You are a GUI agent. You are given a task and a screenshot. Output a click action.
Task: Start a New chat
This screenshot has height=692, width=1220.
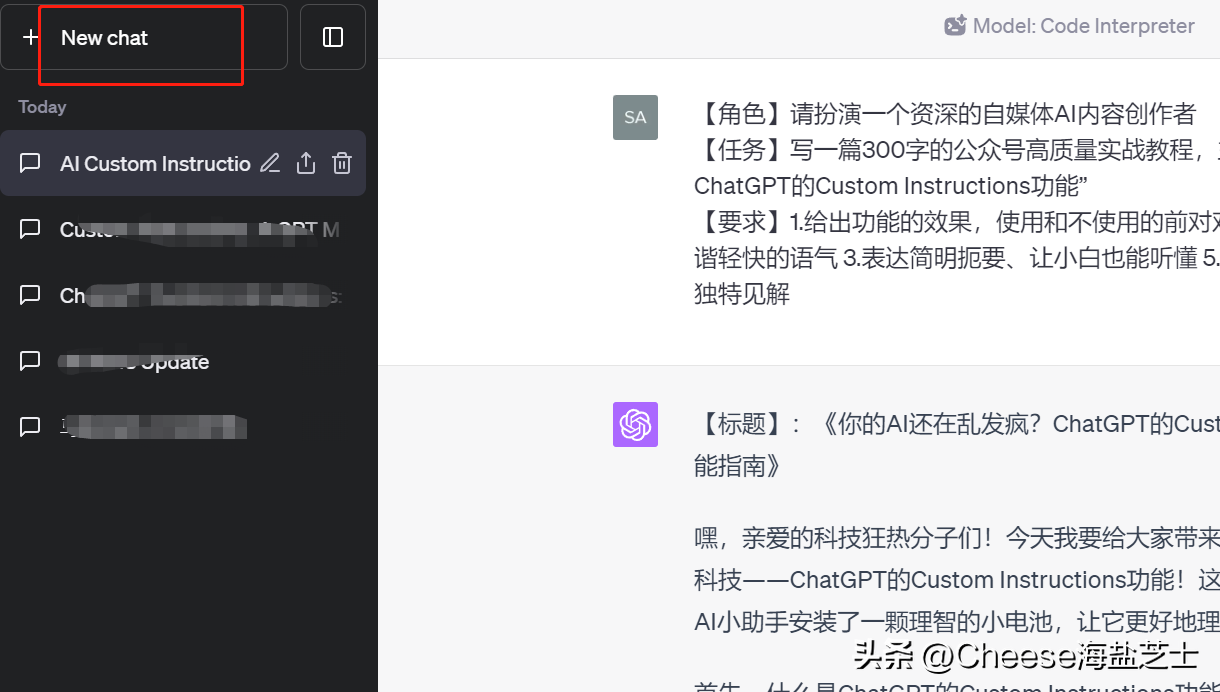[144, 38]
